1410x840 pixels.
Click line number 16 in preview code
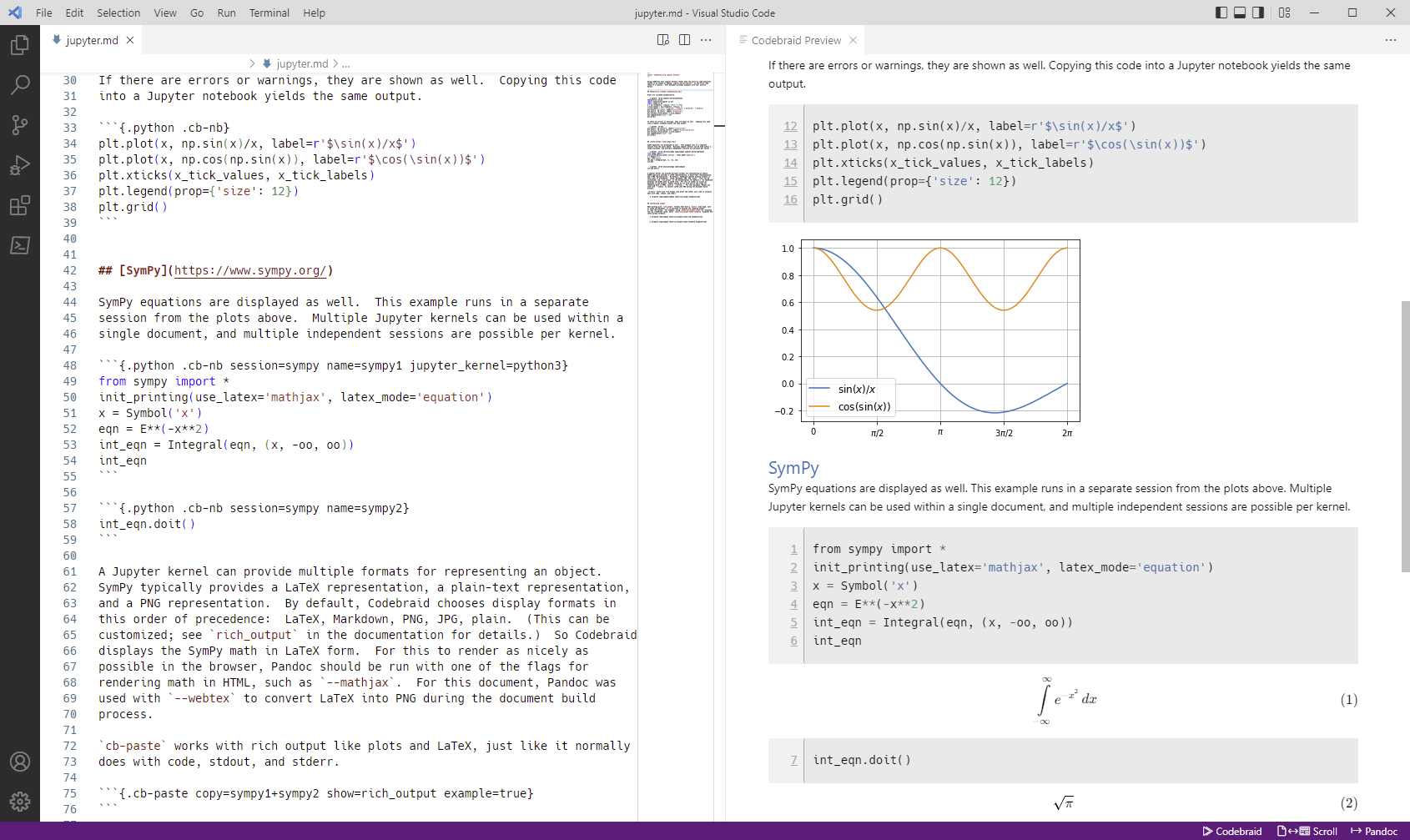(x=790, y=199)
